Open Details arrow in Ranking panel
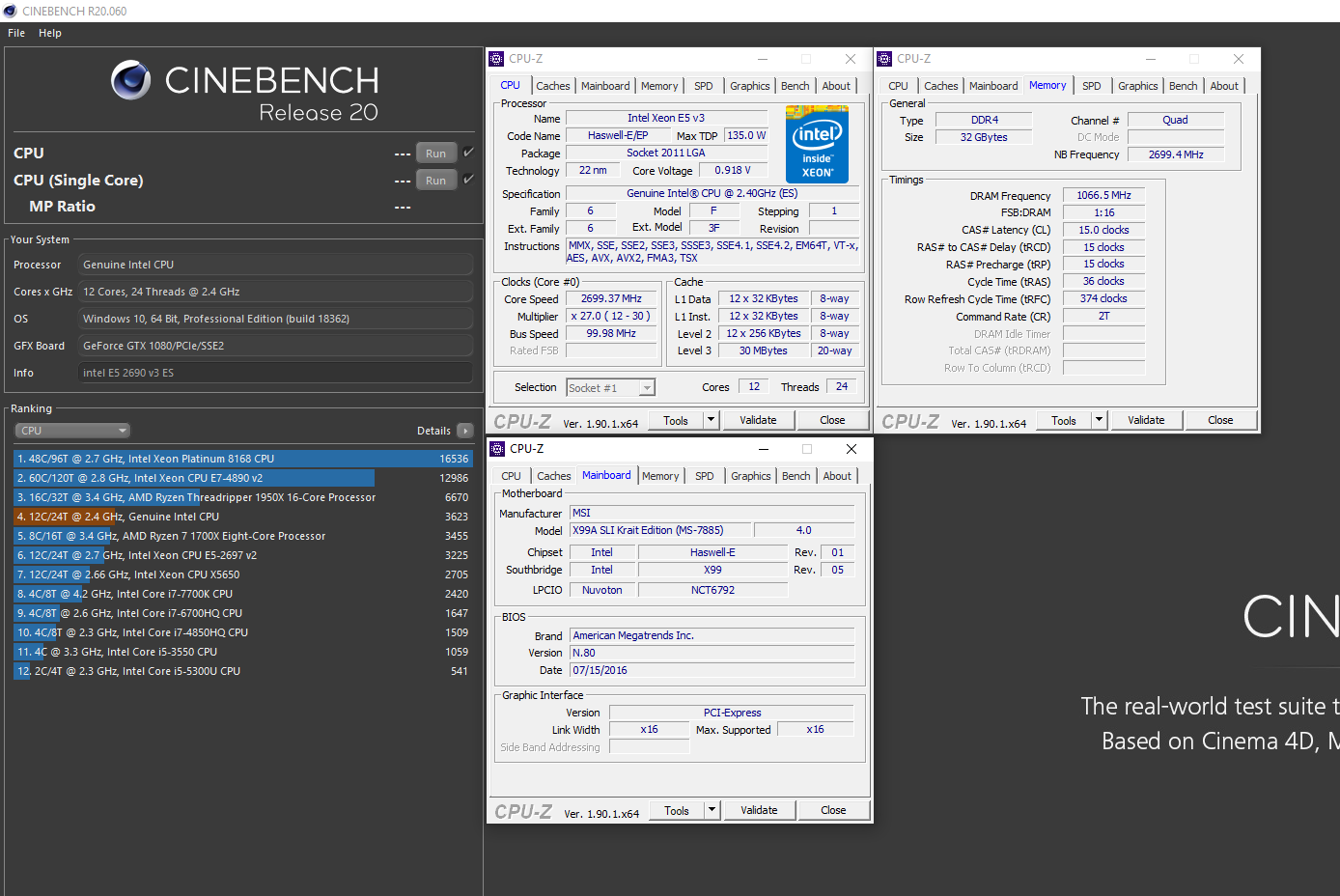1340x896 pixels. (465, 431)
